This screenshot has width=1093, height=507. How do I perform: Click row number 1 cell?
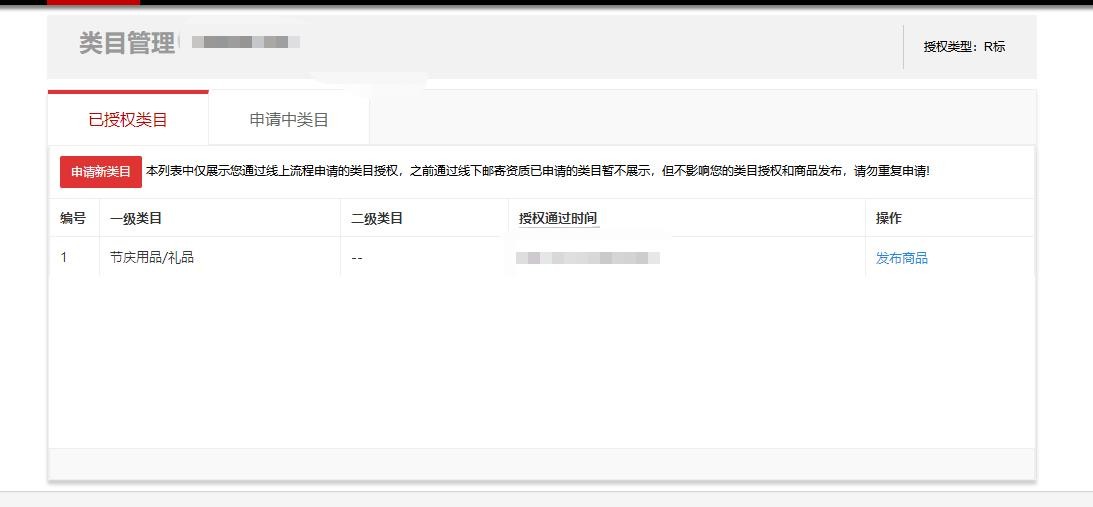coord(63,257)
